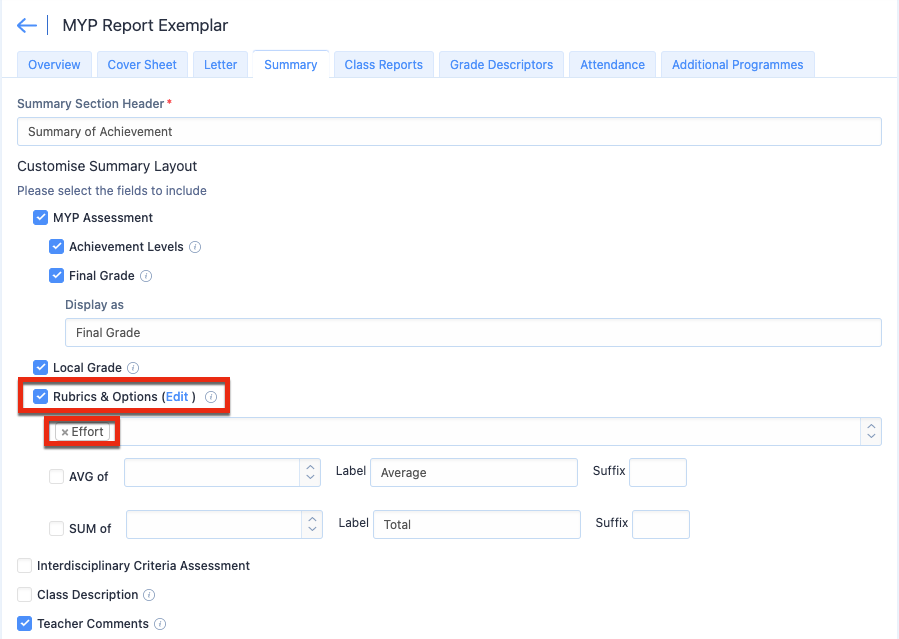Open the info icon beside Achievement Levels
This screenshot has height=639, width=899.
click(195, 247)
